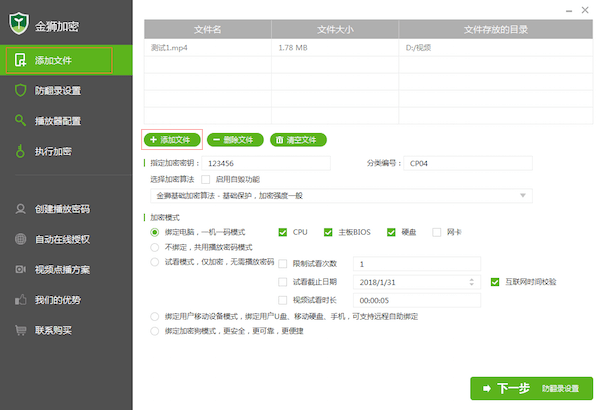Click the trial duration field 00:00:05
This screenshot has width=600, height=410.
click(x=417, y=301)
